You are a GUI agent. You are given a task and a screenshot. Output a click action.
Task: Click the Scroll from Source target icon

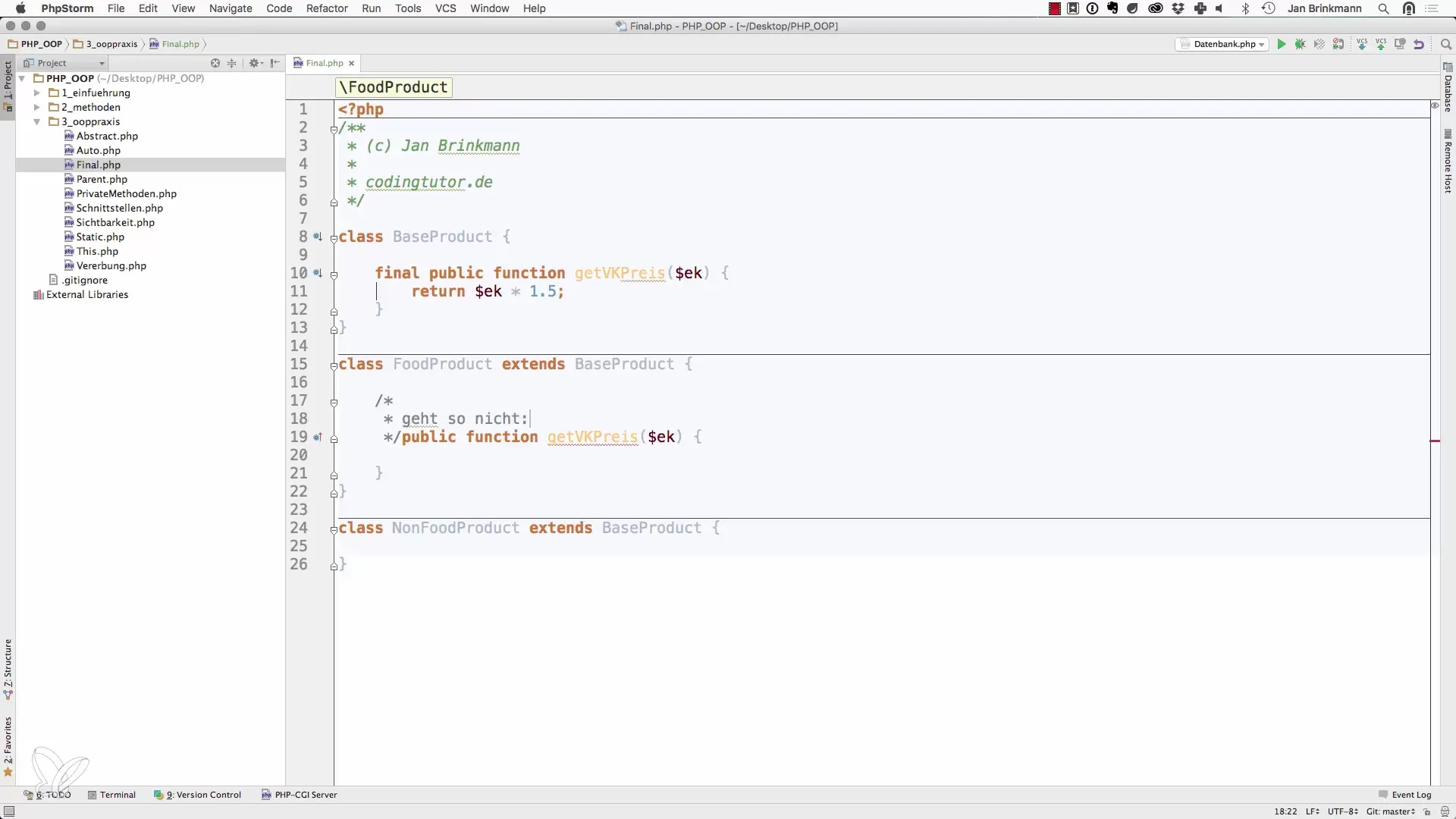[215, 63]
